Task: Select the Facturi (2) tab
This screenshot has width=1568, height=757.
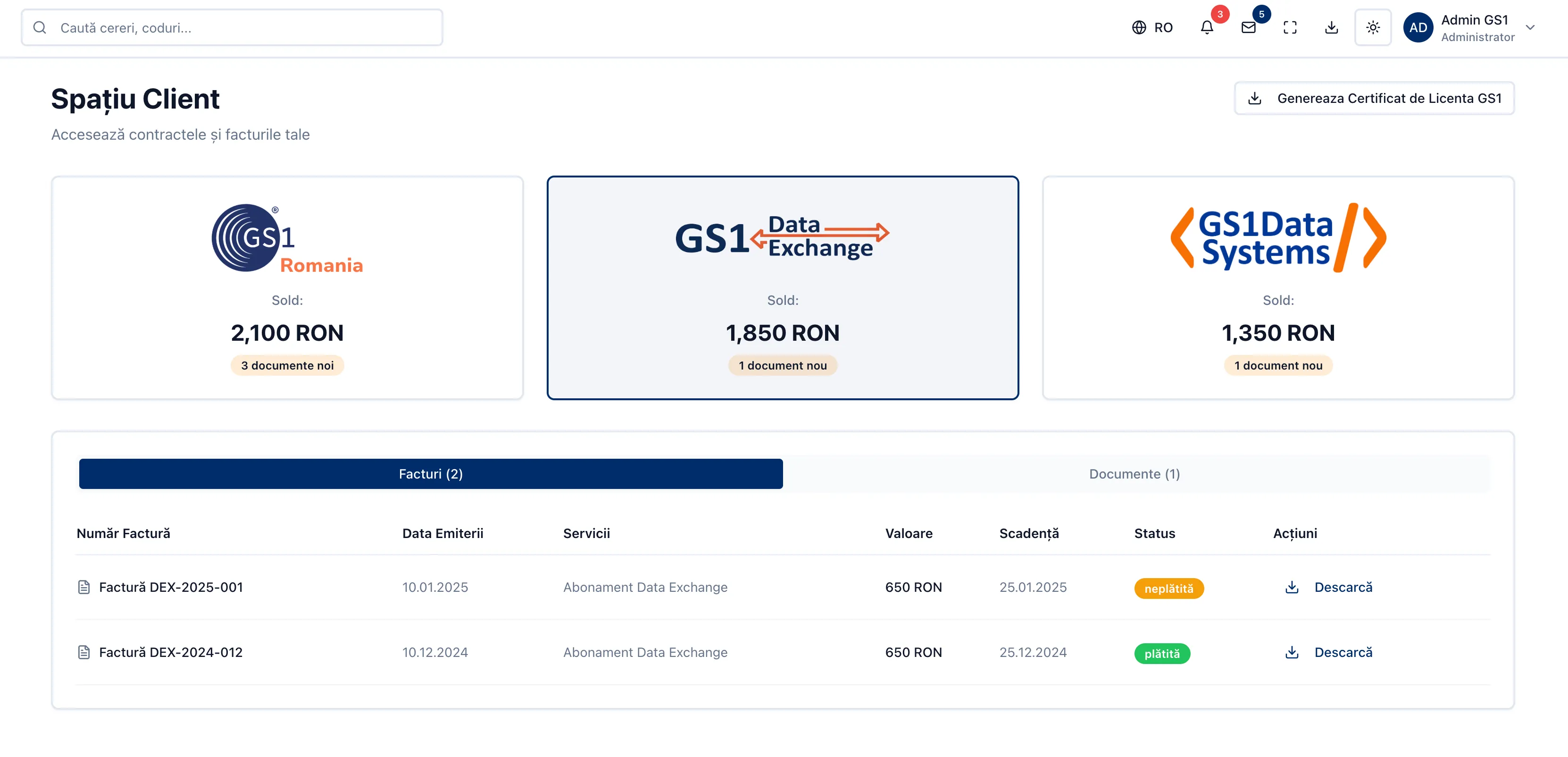Action: click(430, 474)
